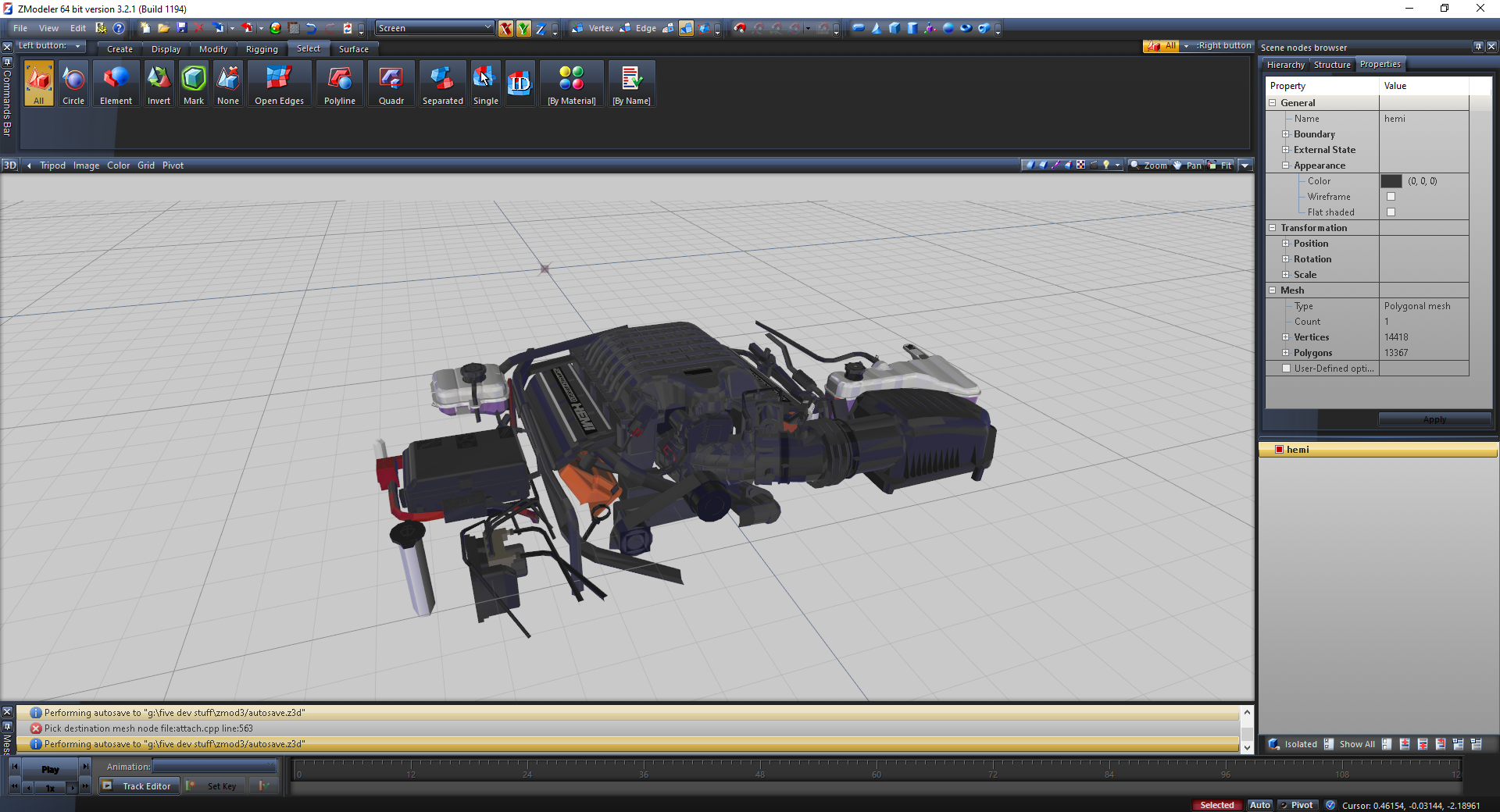Viewport: 1500px width, 812px height.
Task: Toggle the Flat shaded checkbox
Action: point(1391,212)
